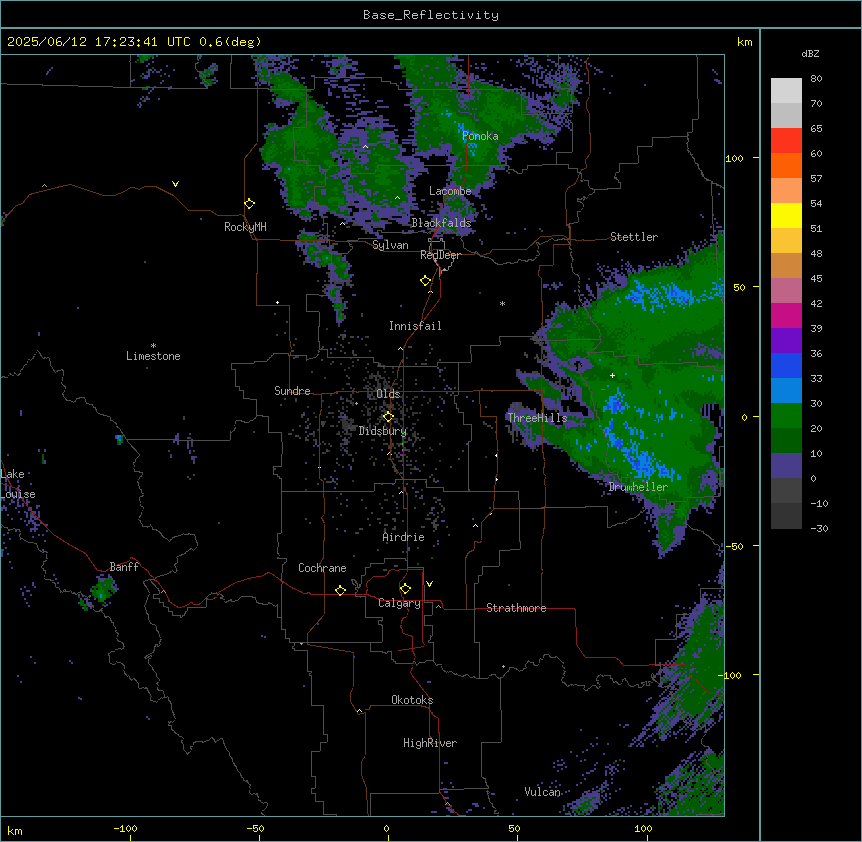Click the Calgary city label
Viewport: 862px width, 842px height.
tap(400, 603)
